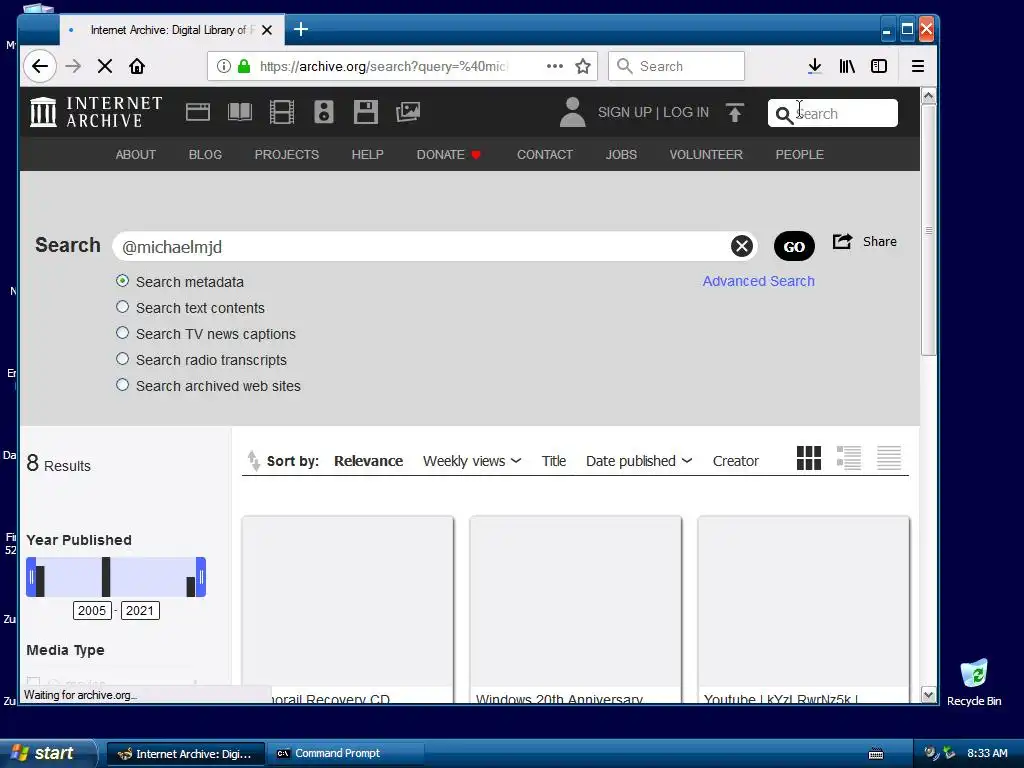Viewport: 1024px width, 768px height.
Task: Open the CONTACT menu item
Action: tap(545, 155)
